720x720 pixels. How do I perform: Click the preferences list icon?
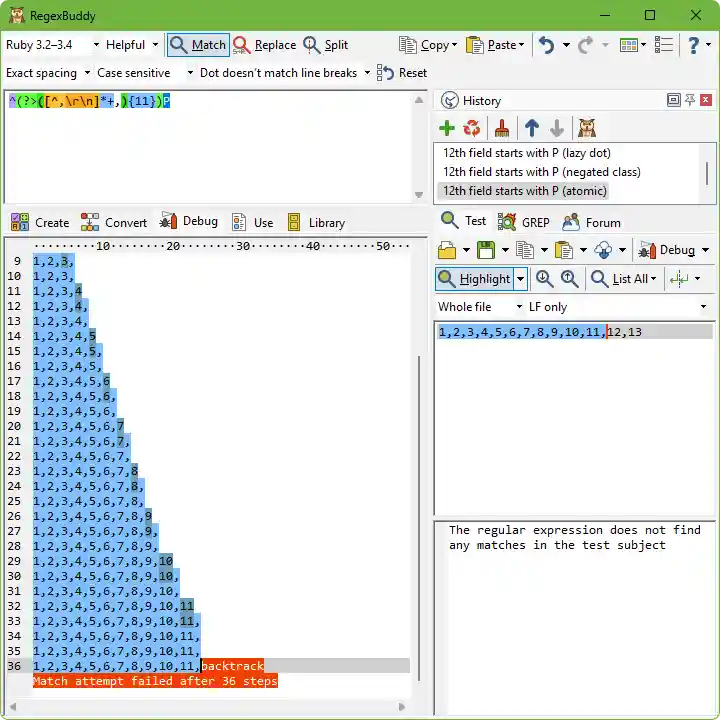coord(664,45)
